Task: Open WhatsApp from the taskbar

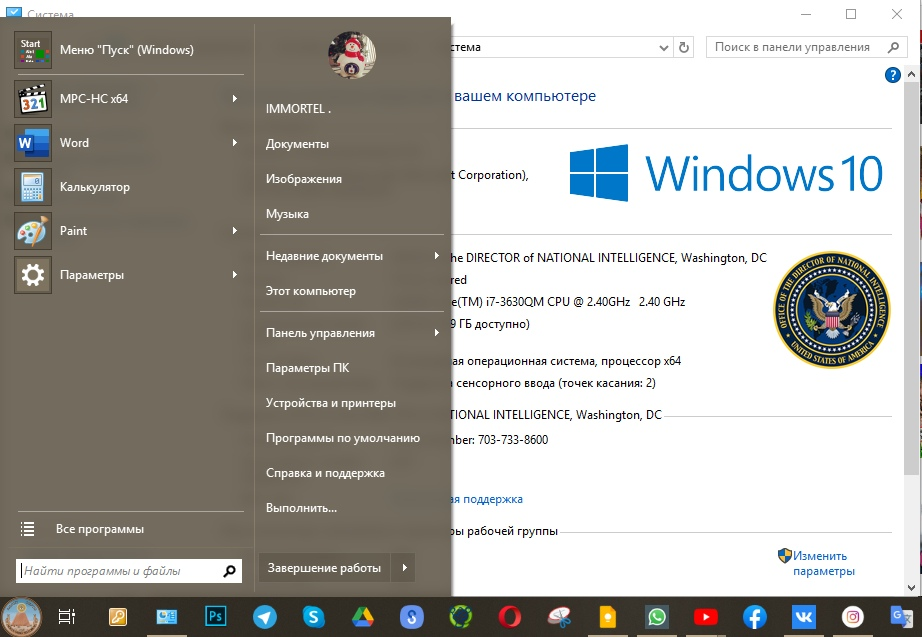Action: coord(657,617)
